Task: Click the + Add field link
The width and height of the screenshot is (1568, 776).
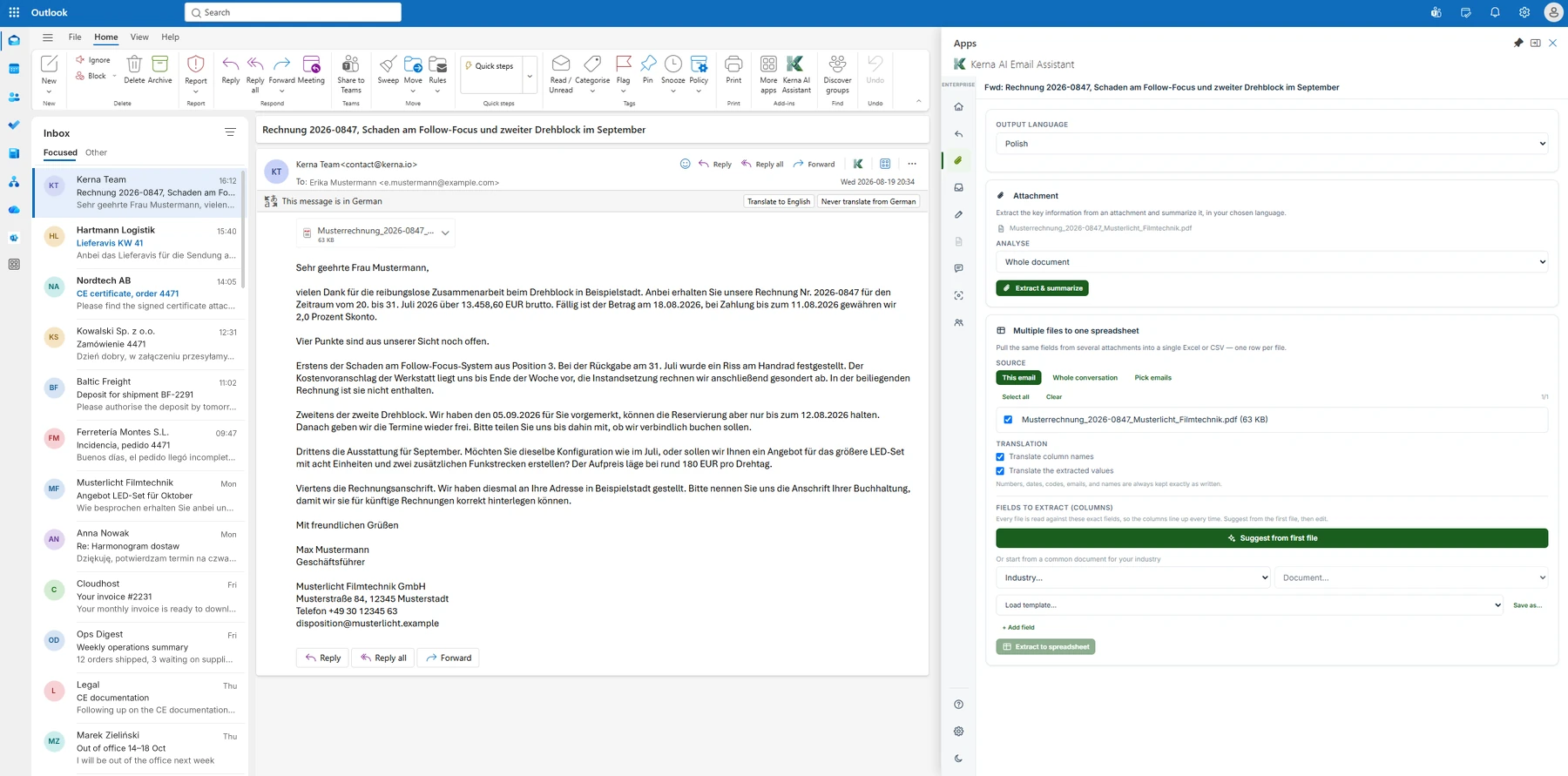Action: [1018, 627]
